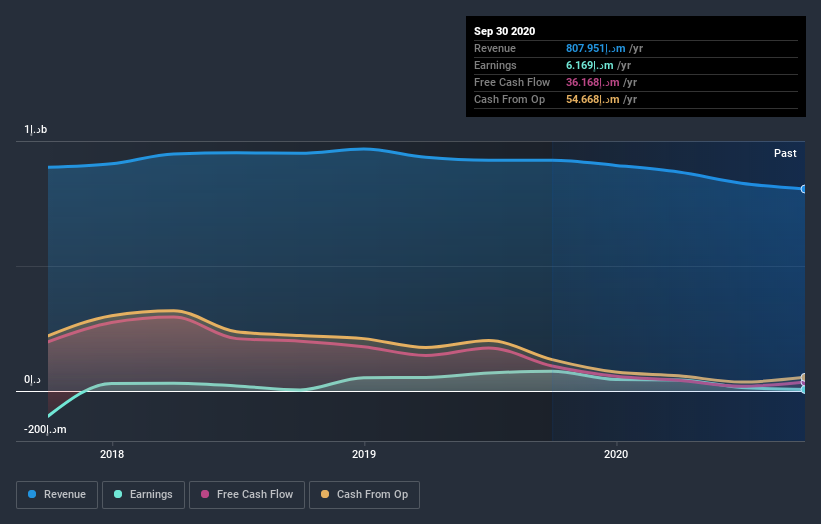Click the -200 m y-axis label

45,429
